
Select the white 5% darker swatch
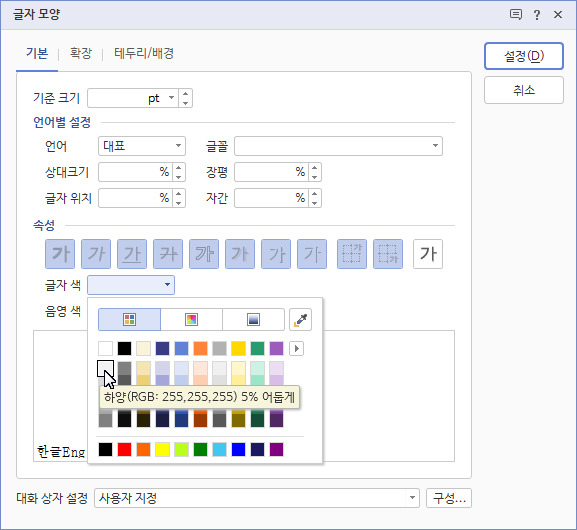pyautogui.click(x=106, y=368)
